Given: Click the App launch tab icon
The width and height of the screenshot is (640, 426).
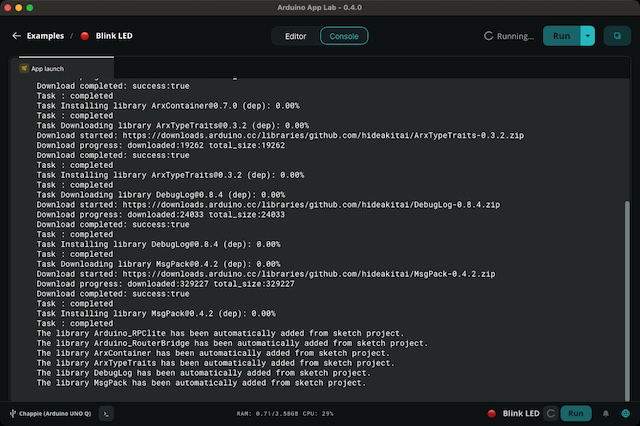Looking at the screenshot, I should point(25,69).
